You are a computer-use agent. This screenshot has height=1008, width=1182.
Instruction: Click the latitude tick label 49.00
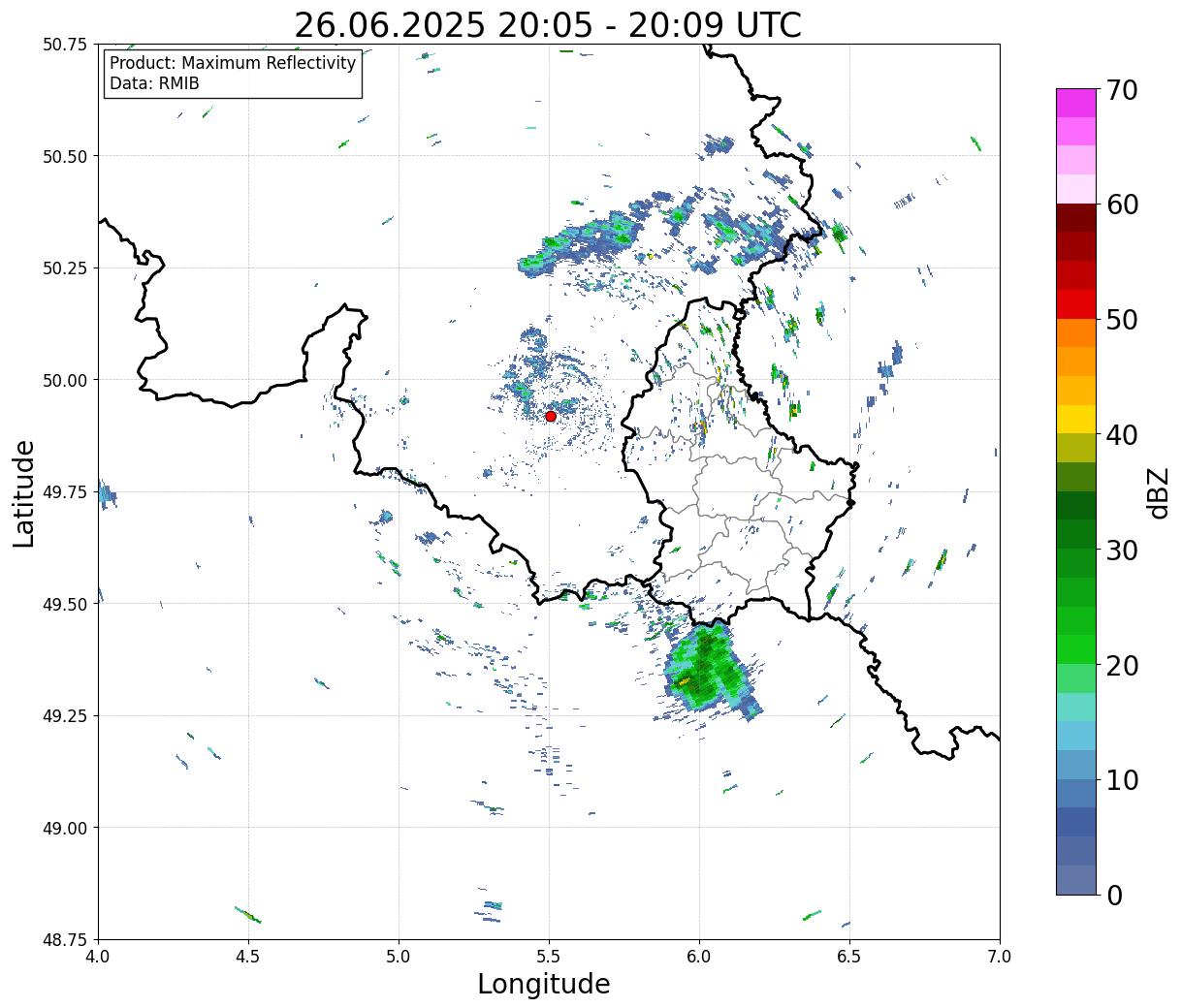tap(65, 828)
